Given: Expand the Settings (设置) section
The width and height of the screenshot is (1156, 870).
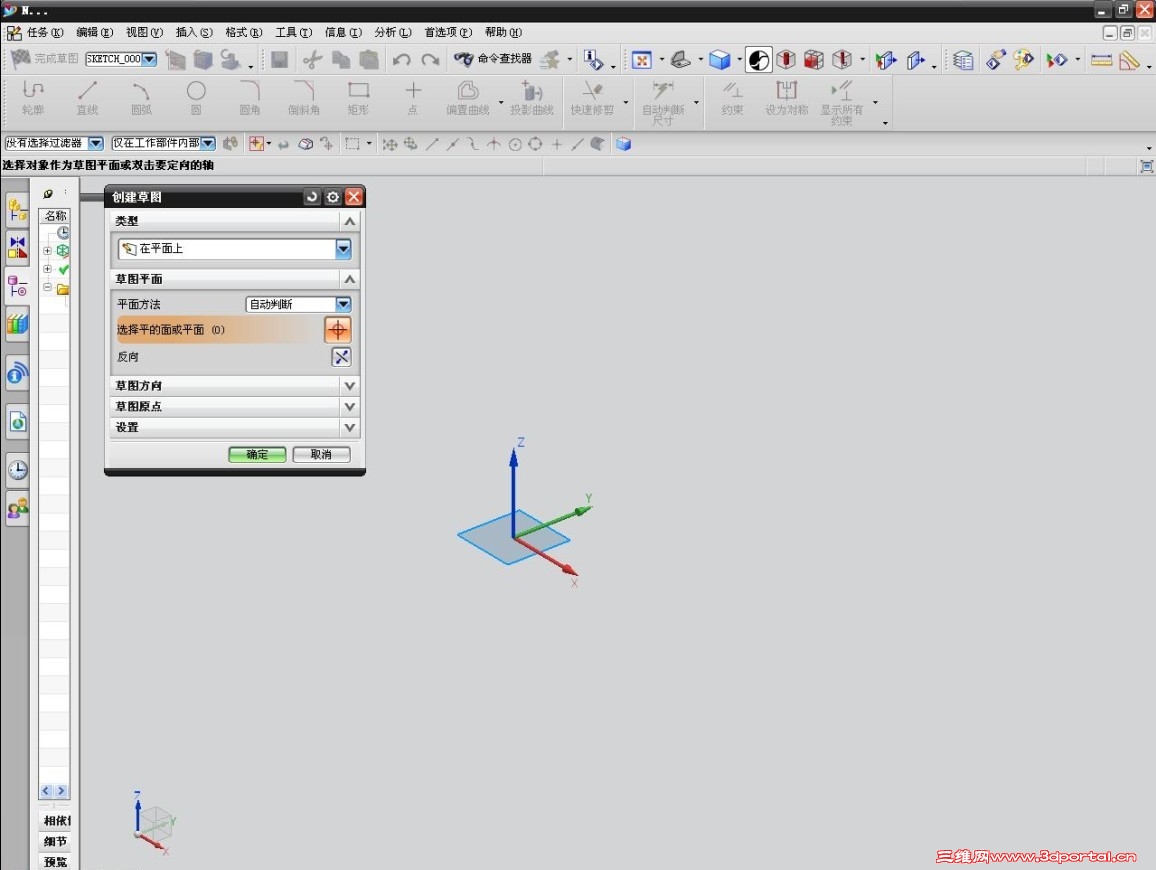Looking at the screenshot, I should coord(349,427).
